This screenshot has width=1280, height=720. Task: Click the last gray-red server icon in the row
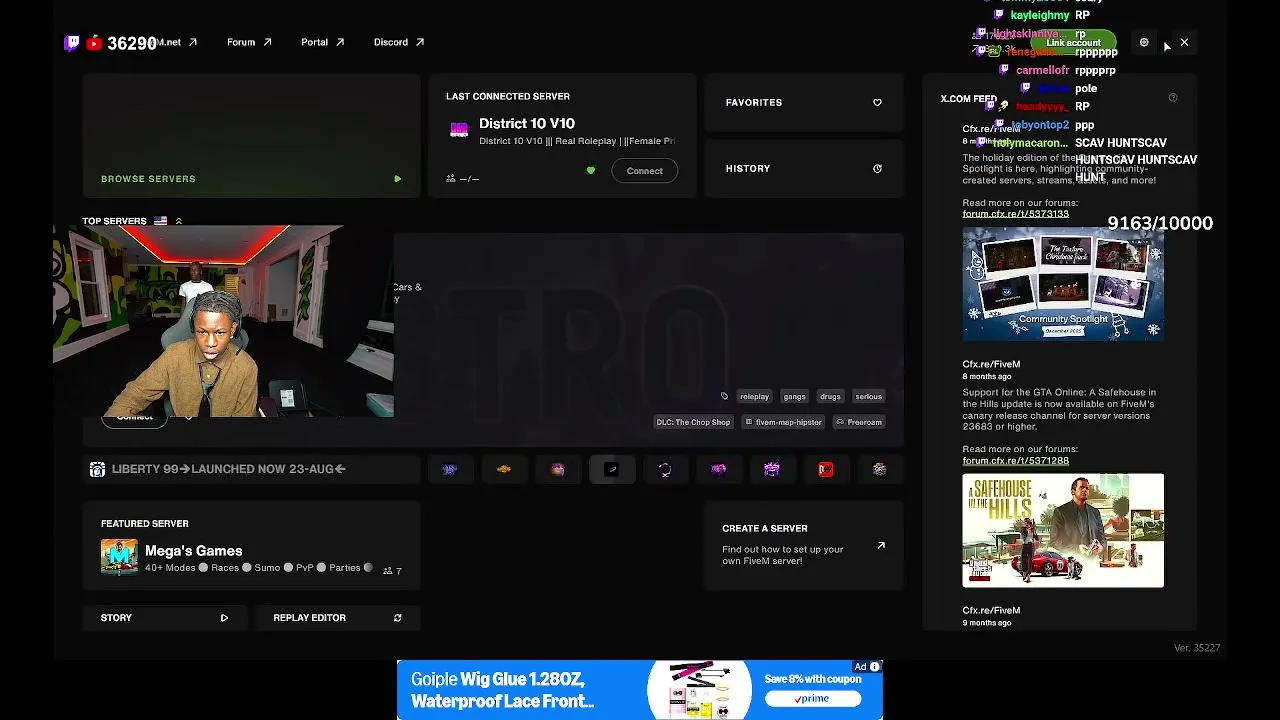(x=880, y=469)
